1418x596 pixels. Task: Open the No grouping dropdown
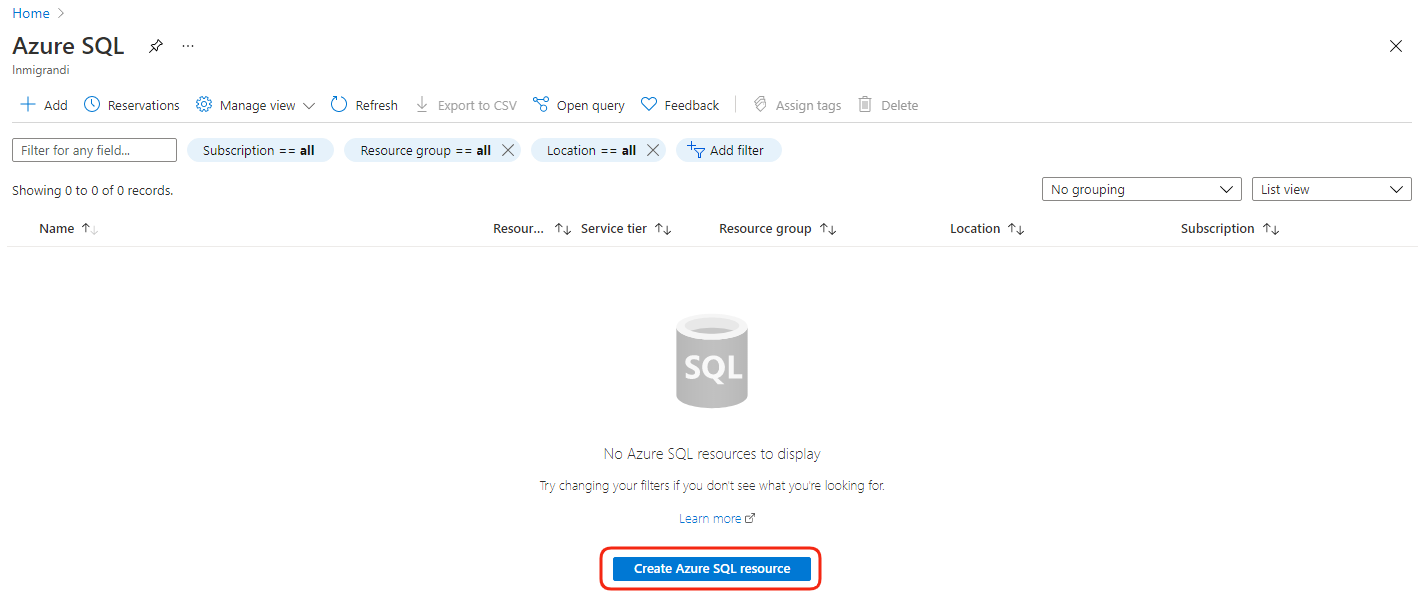1142,189
